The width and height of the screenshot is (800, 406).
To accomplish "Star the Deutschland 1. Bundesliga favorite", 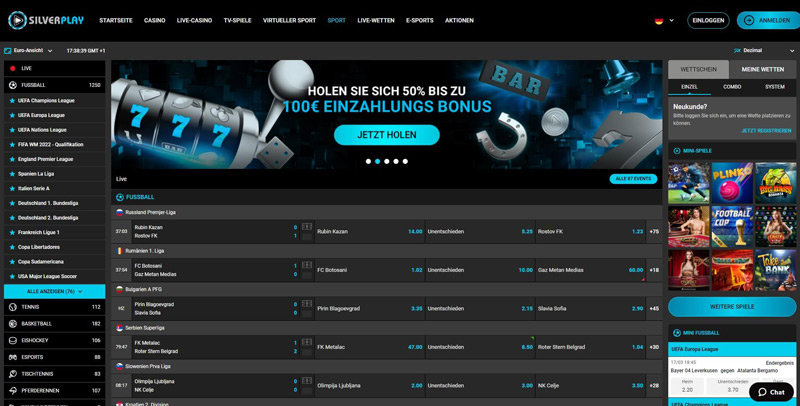I will click(12, 203).
